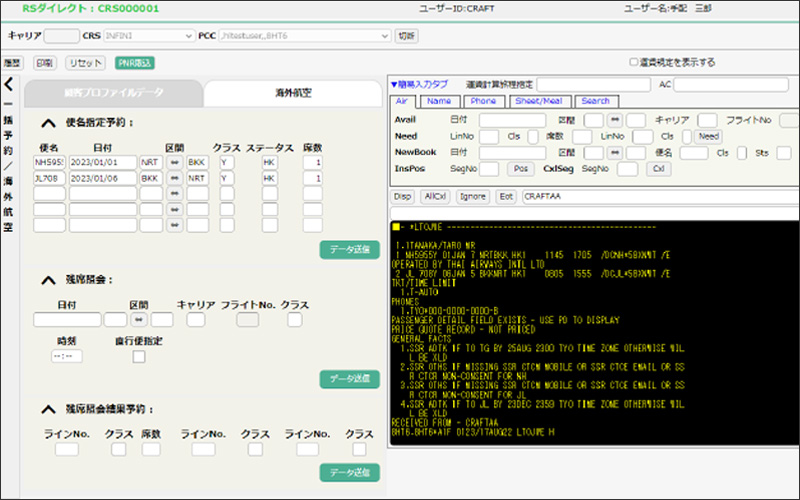This screenshot has height=500, width=800.
Task: Click the 運賃計算旅程指定 input field
Action: coord(593,85)
